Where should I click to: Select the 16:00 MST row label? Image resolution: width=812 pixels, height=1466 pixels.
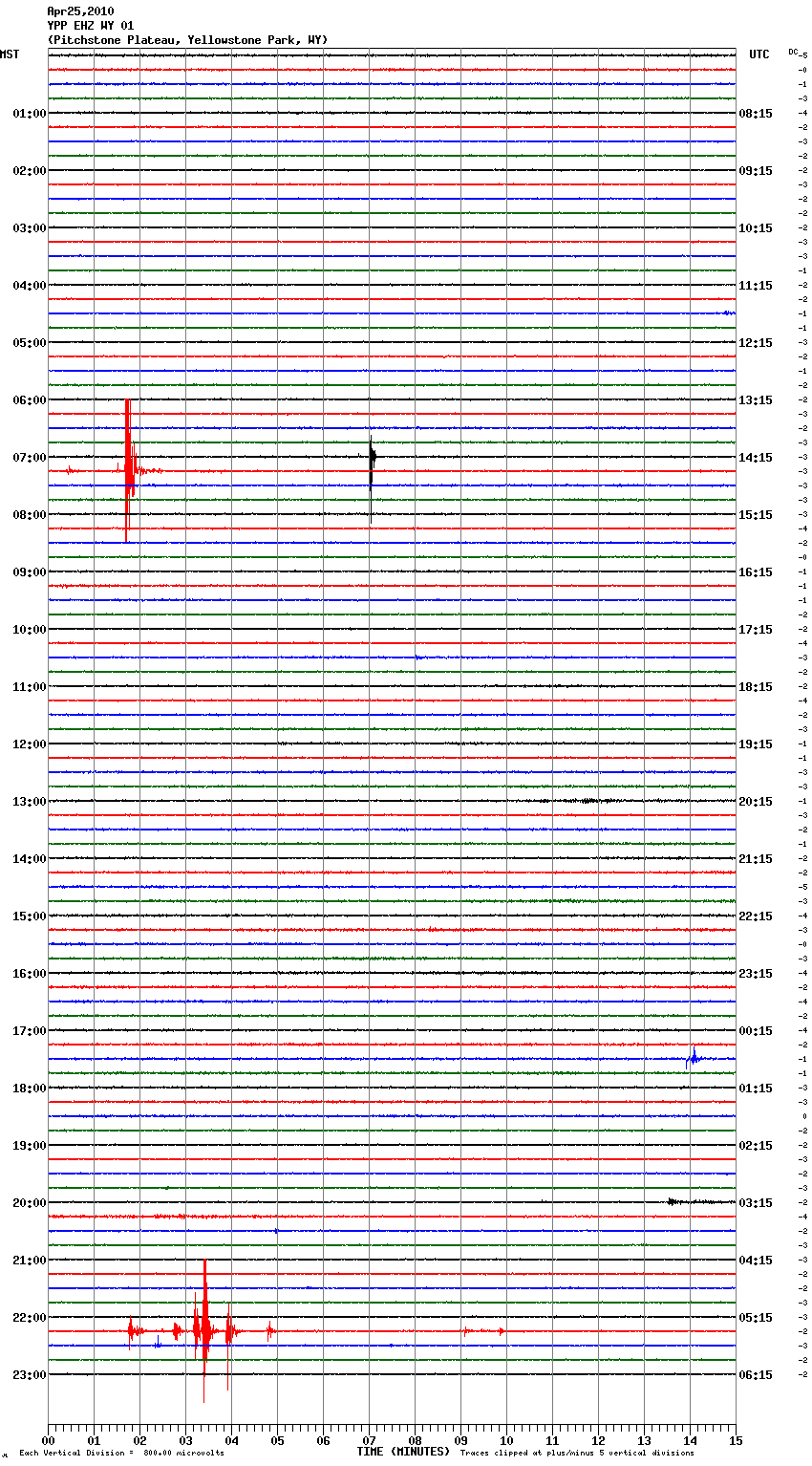click(x=30, y=974)
